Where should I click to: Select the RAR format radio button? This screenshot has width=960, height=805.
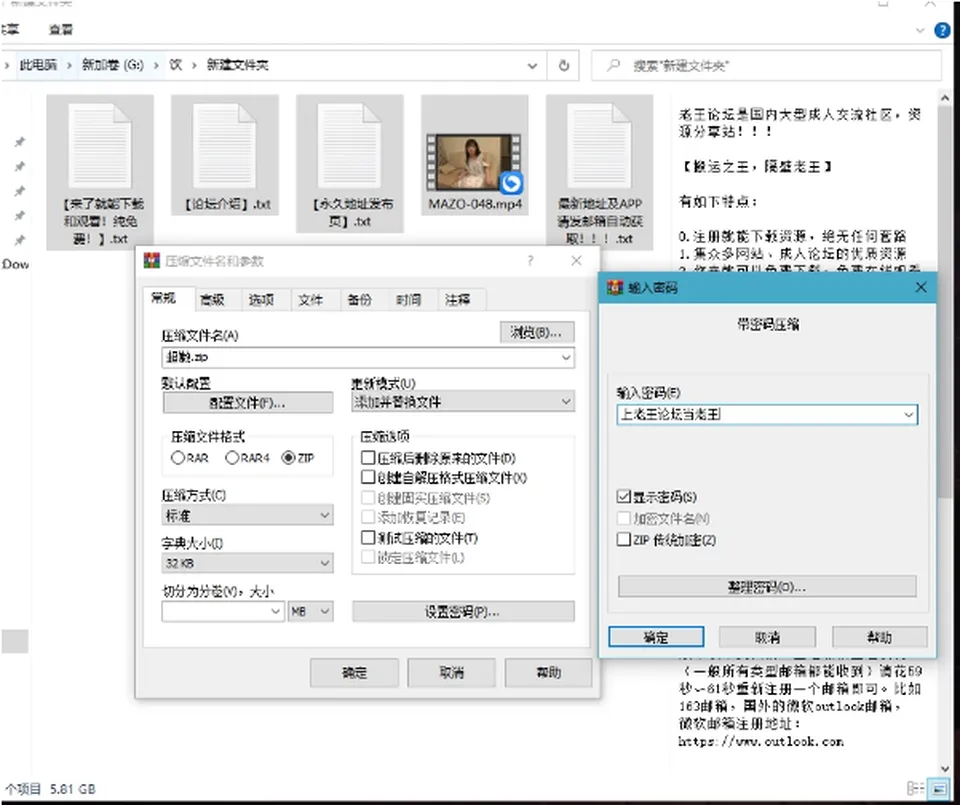178,457
